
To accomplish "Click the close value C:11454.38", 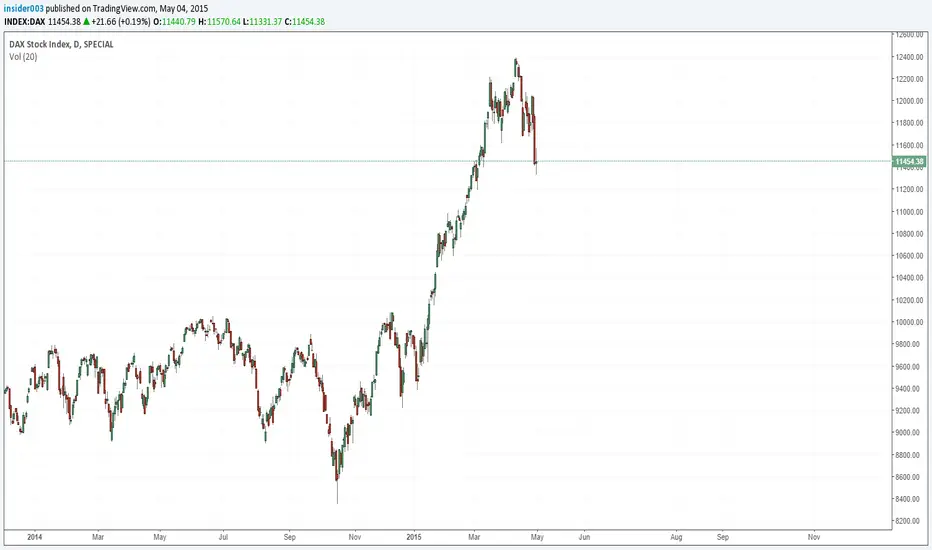I will point(305,22).
